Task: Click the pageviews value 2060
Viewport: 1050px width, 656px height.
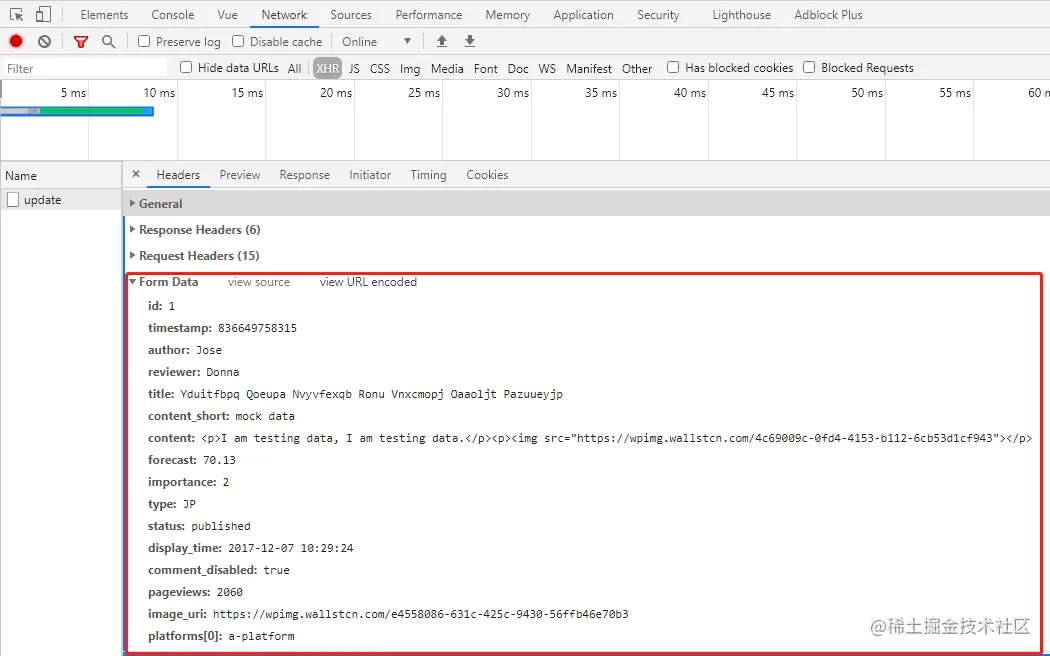Action: coord(230,592)
